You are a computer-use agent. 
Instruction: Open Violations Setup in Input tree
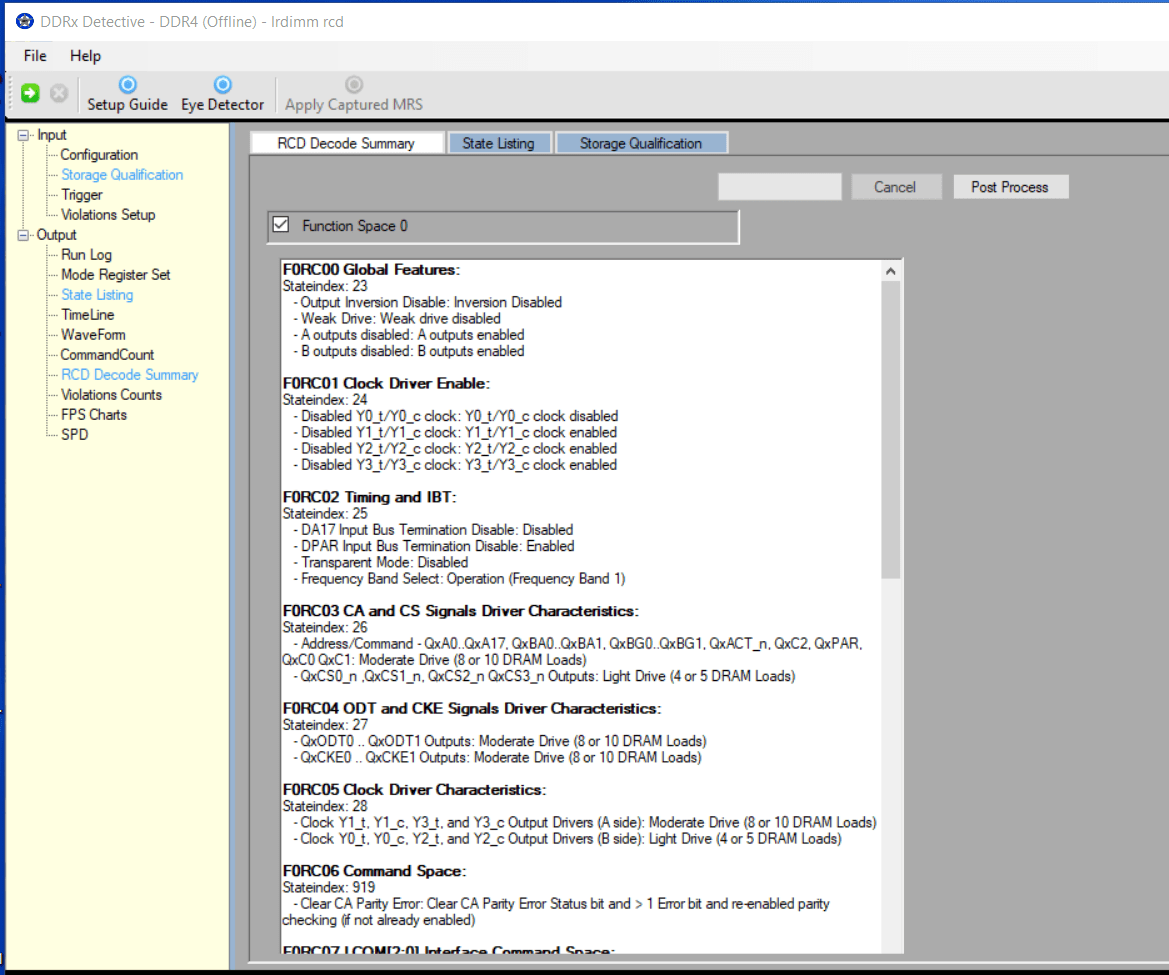pyautogui.click(x=108, y=215)
